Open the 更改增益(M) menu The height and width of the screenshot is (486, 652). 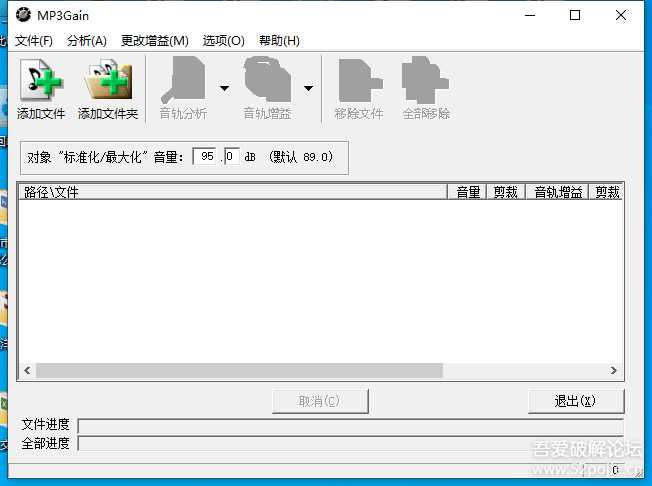pyautogui.click(x=154, y=41)
